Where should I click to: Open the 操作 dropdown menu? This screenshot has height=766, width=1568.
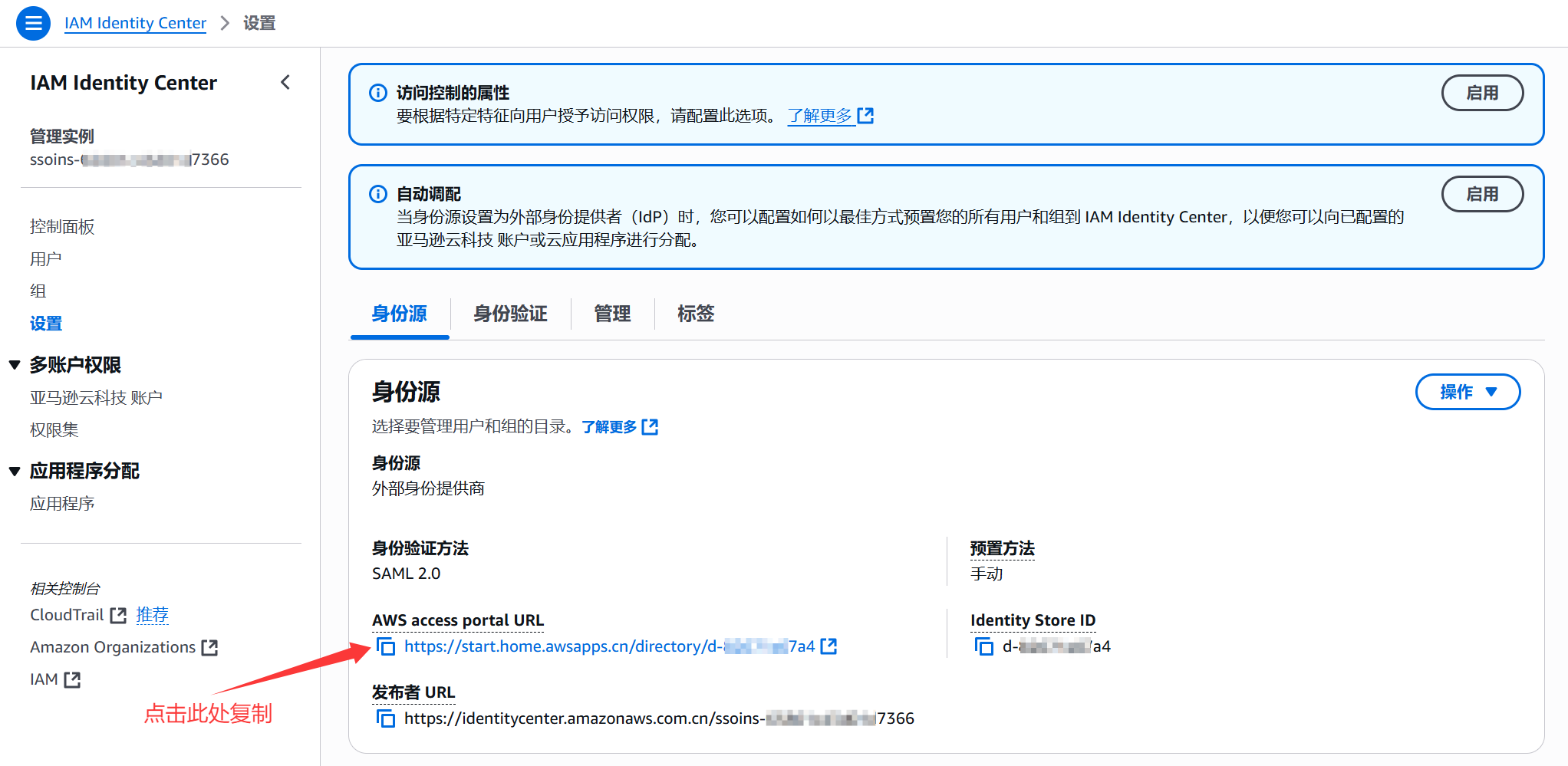point(1467,392)
